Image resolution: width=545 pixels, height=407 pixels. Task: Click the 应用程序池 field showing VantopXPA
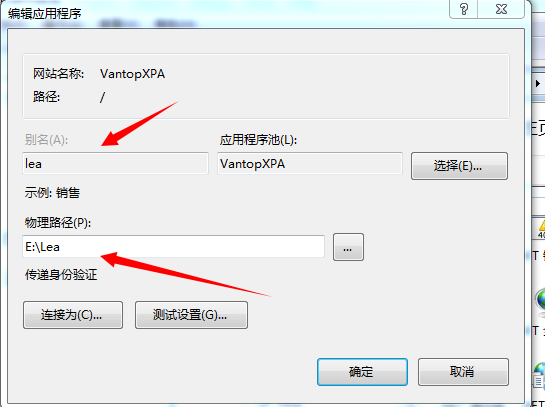coord(310,163)
